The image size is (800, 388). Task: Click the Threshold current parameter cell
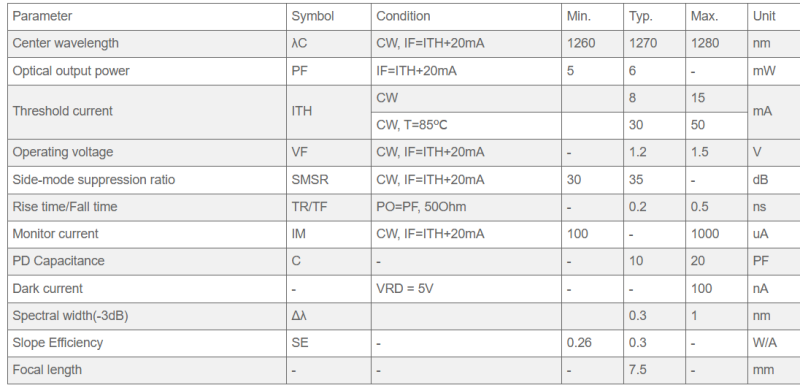tap(147, 112)
